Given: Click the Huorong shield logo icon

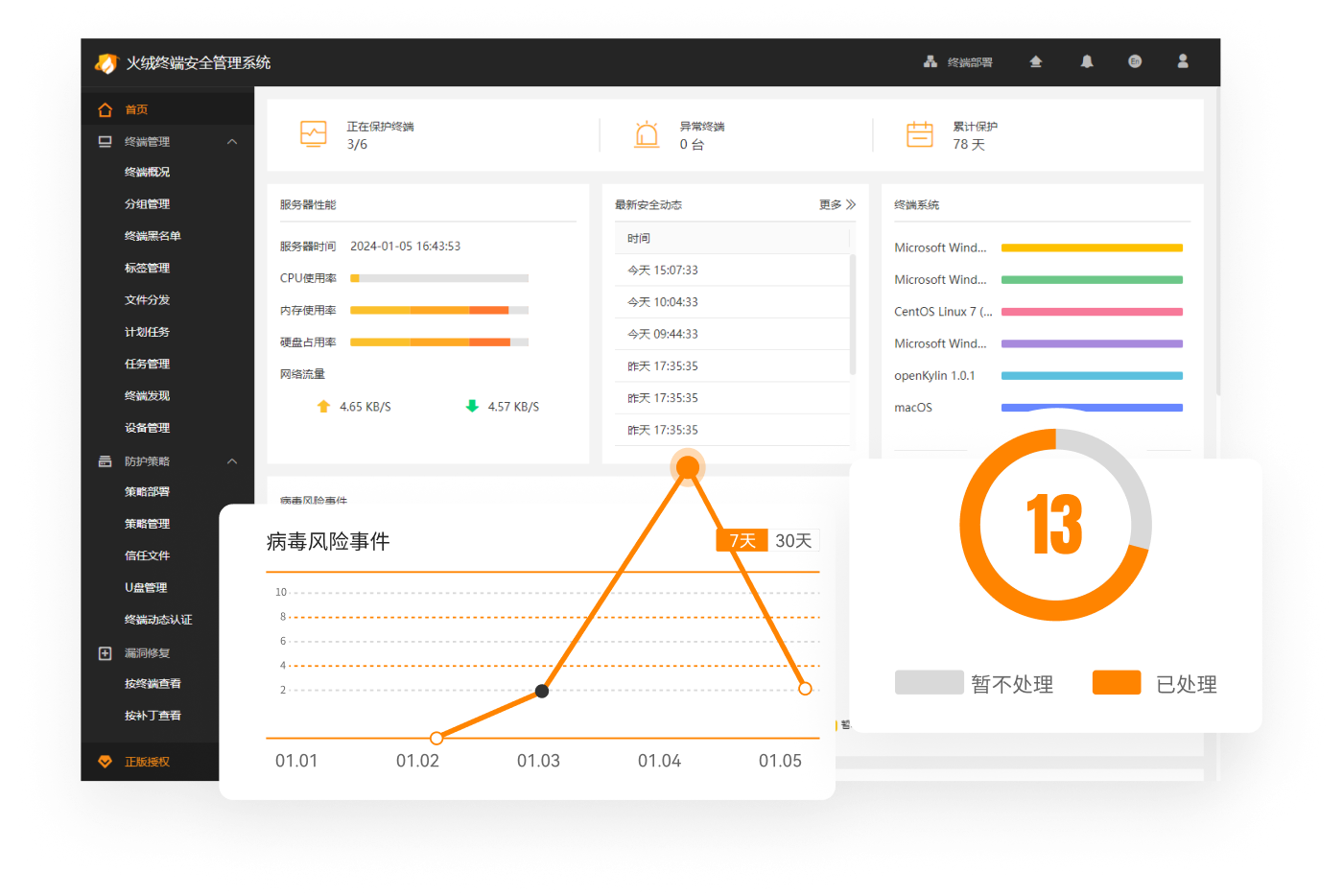Looking at the screenshot, I should click(x=106, y=62).
